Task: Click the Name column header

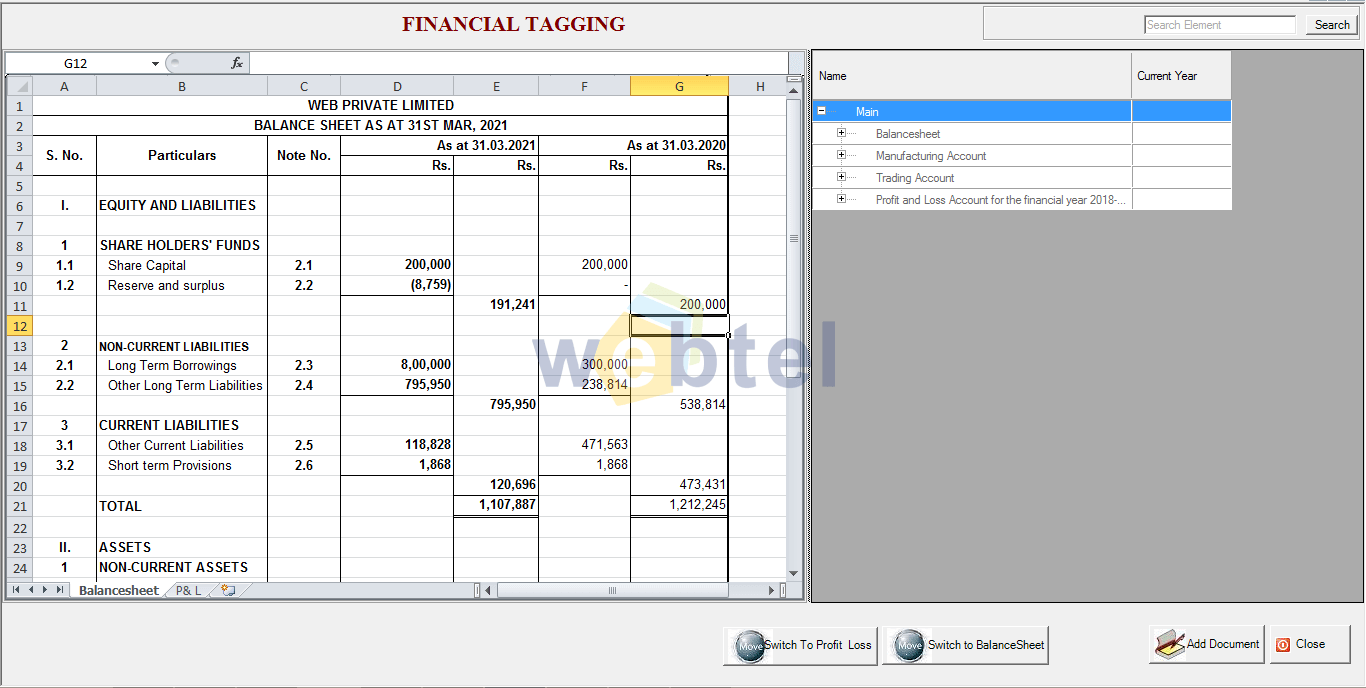Action: point(972,76)
